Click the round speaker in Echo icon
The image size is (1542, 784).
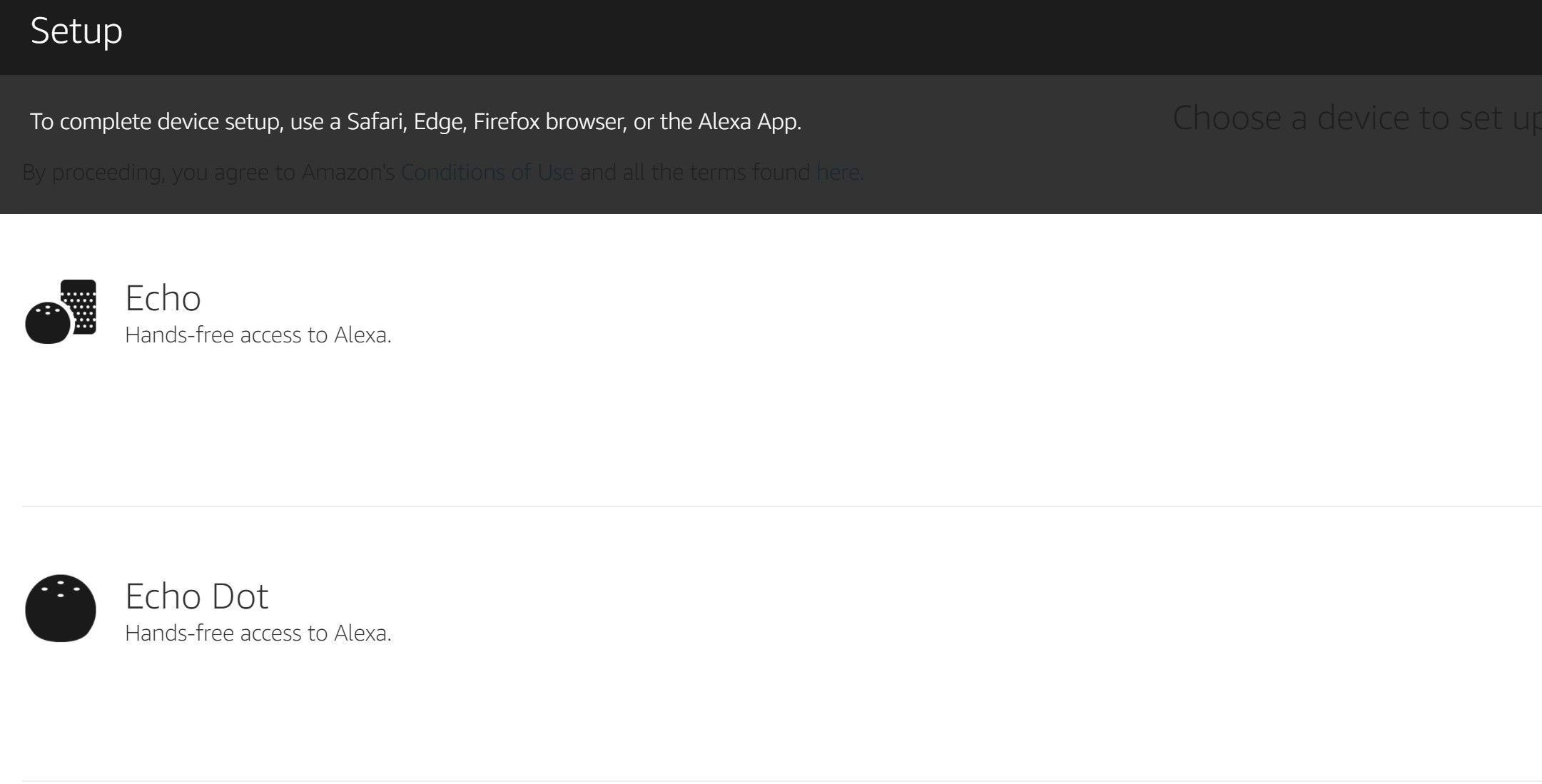pos(47,324)
